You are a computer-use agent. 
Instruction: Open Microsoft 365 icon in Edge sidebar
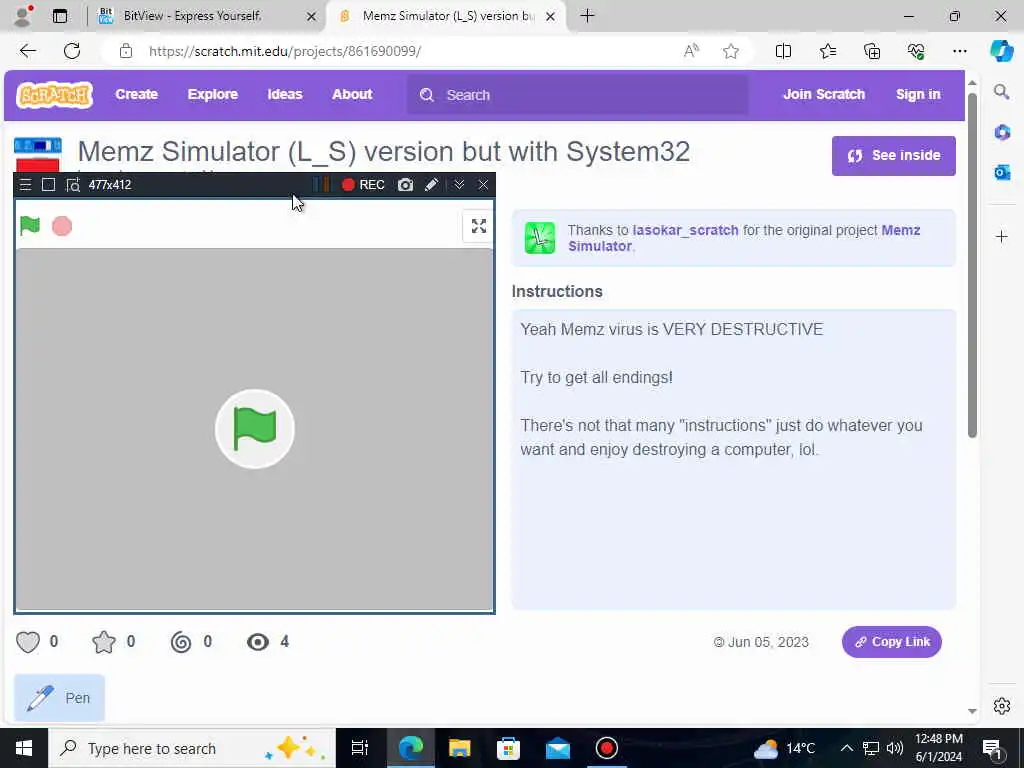click(x=1002, y=133)
